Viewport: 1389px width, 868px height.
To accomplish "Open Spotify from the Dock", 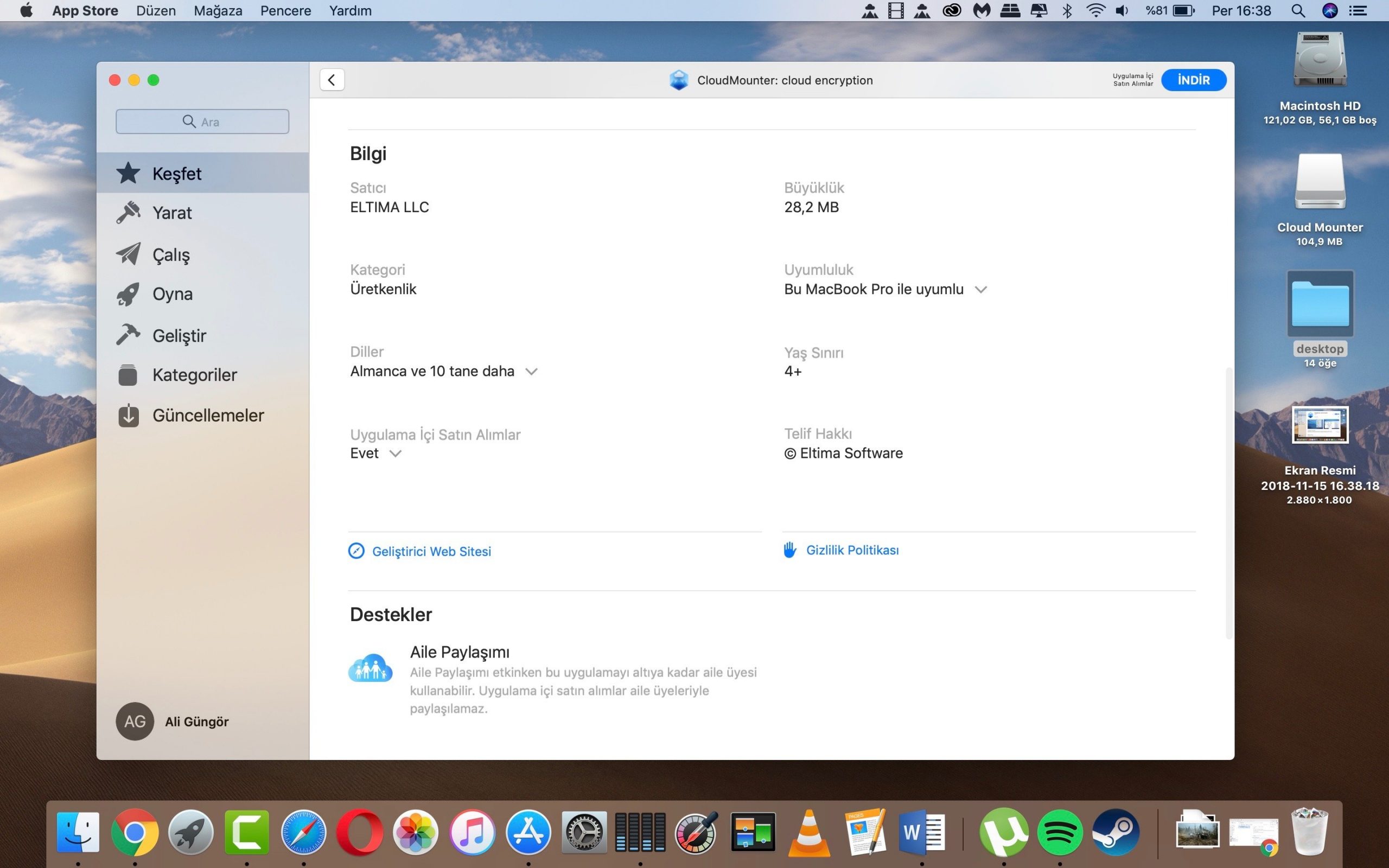I will [x=1060, y=832].
